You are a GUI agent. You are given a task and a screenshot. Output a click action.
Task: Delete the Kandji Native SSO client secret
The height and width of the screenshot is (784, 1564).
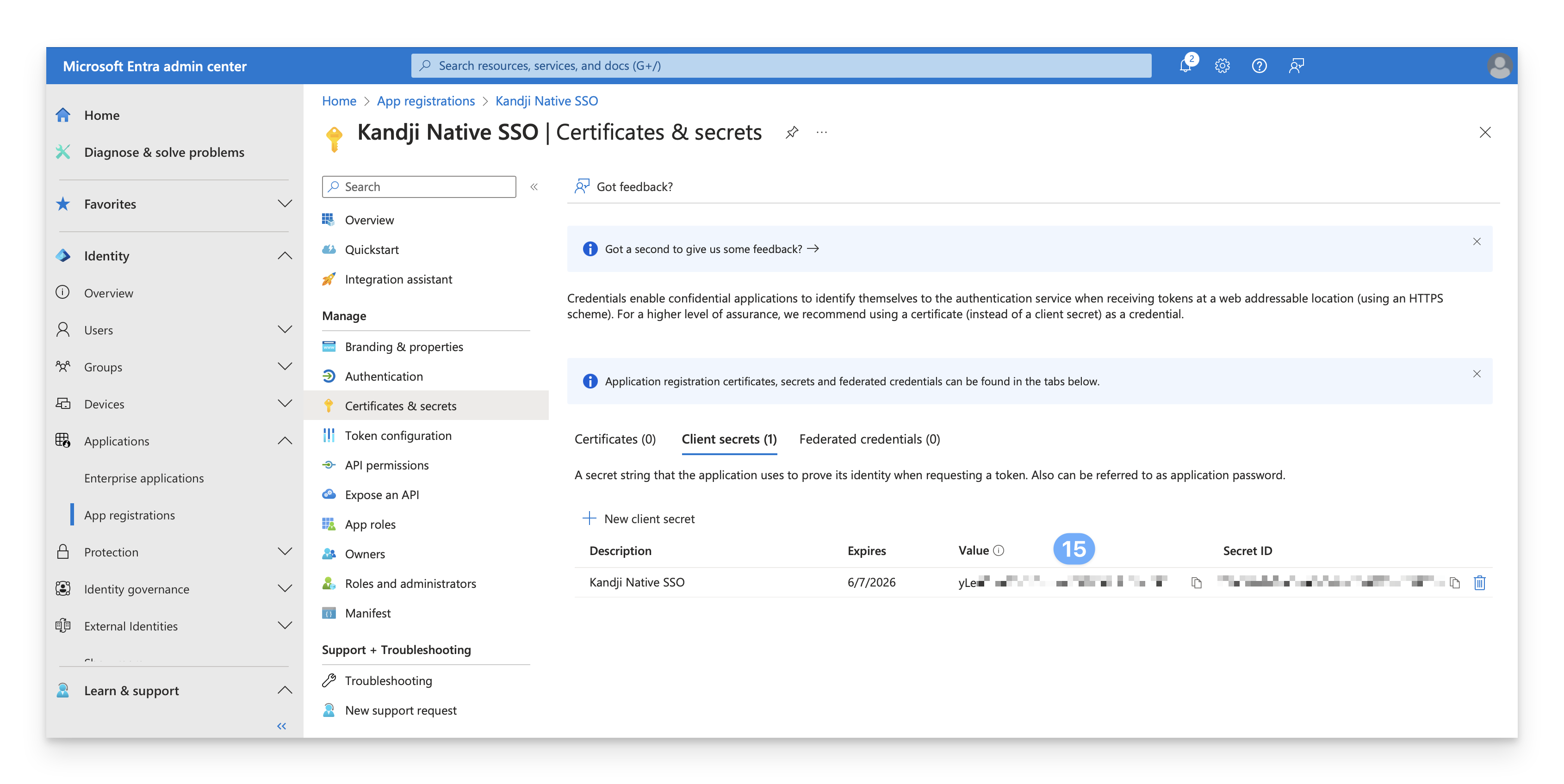click(x=1479, y=582)
